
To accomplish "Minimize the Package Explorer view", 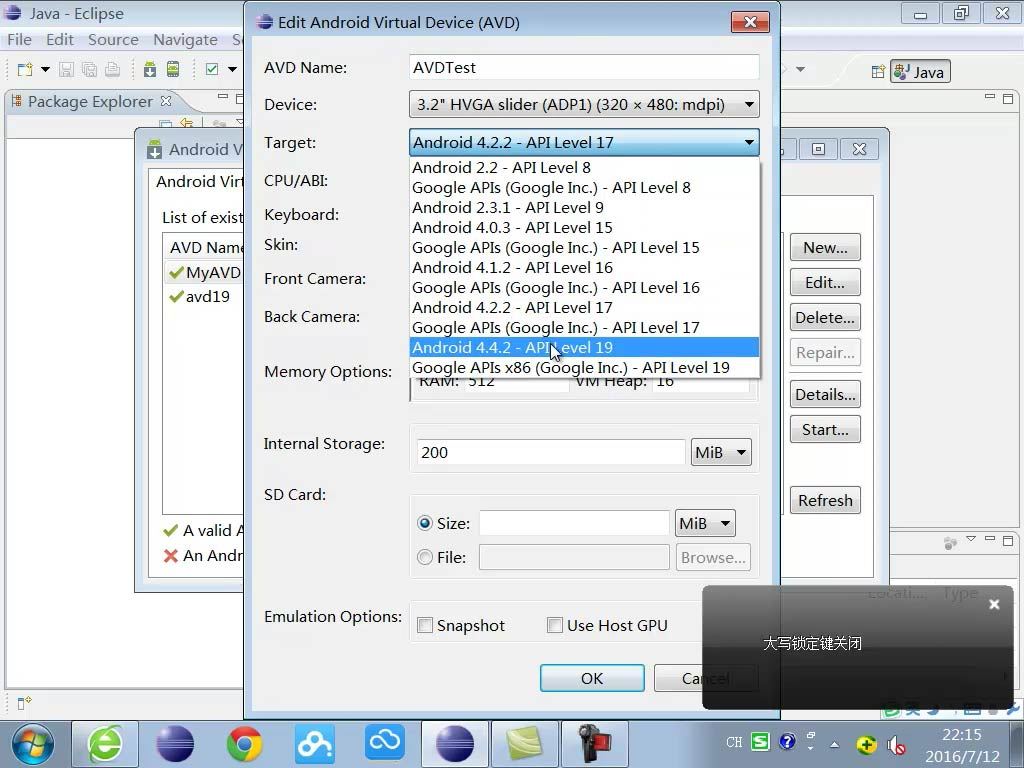I will [x=223, y=97].
